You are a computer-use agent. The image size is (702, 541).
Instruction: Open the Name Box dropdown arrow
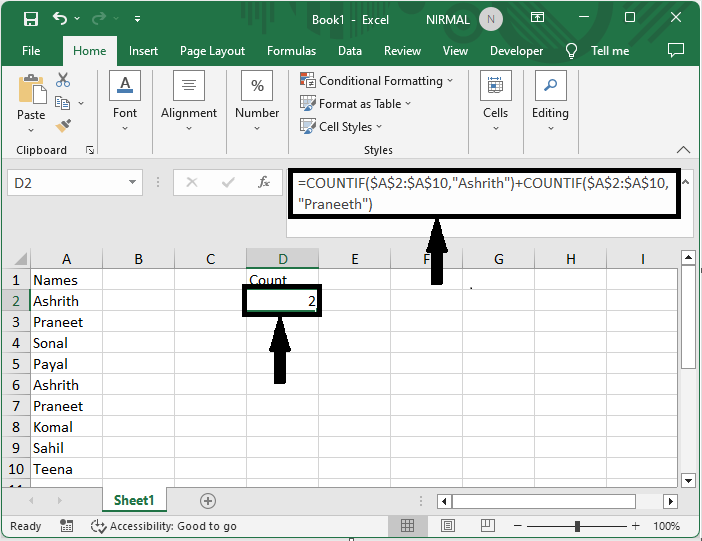(133, 182)
